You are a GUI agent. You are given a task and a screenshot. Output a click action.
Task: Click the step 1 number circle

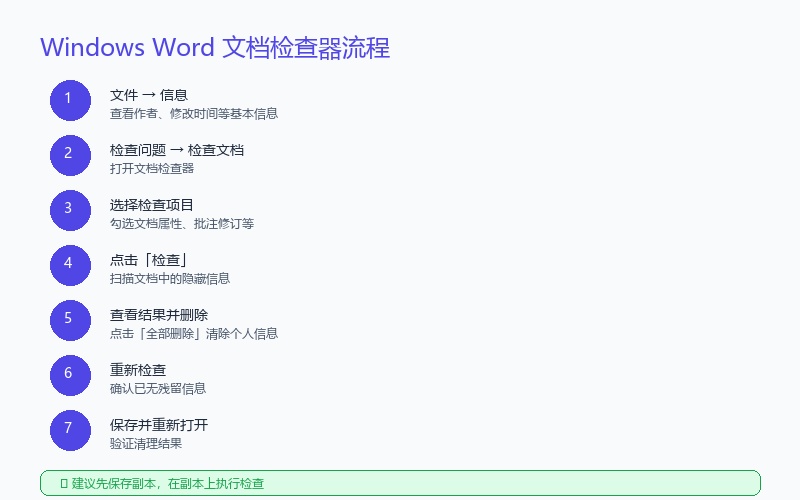pos(70,101)
